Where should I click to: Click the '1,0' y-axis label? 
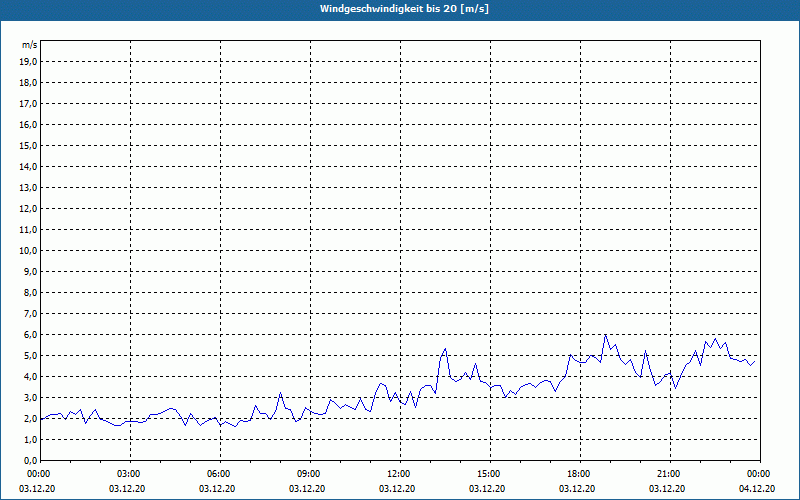coord(31,439)
